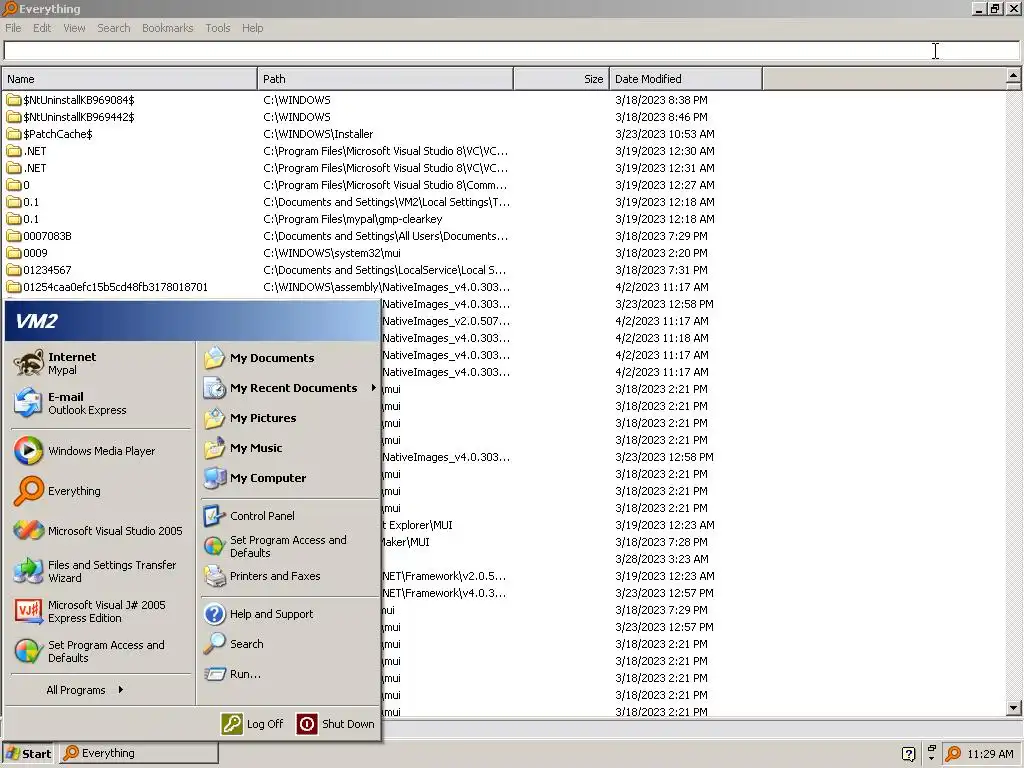Open Windows Media Player
This screenshot has width=1024, height=768.
[x=101, y=451]
